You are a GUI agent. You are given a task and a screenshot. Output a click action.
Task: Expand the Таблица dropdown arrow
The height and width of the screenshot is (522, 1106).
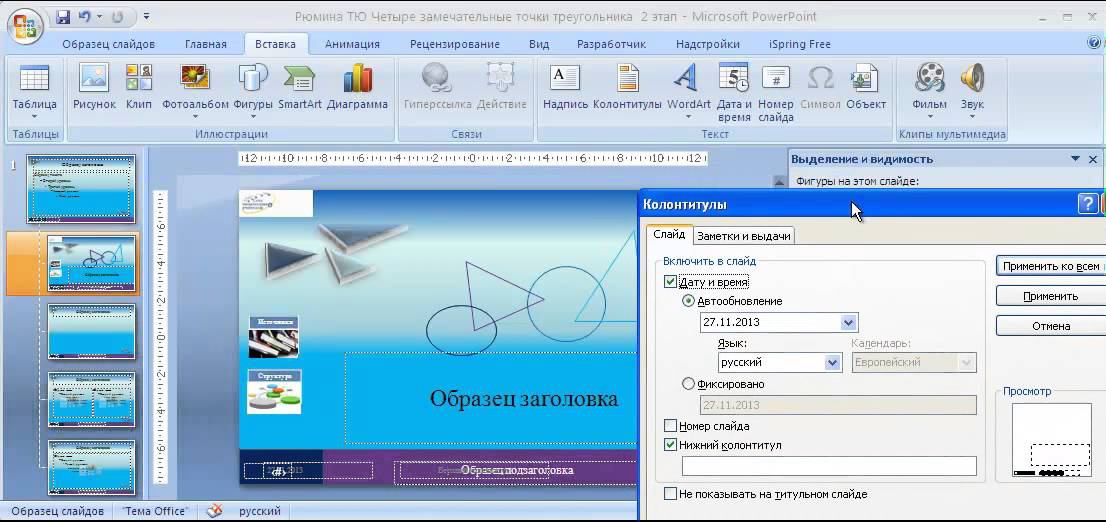(x=35, y=117)
